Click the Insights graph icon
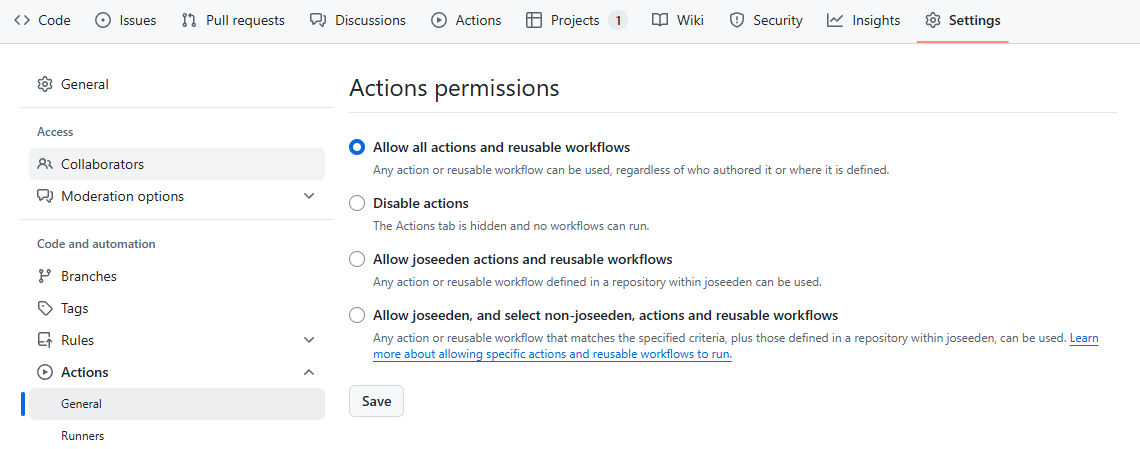 pos(835,20)
